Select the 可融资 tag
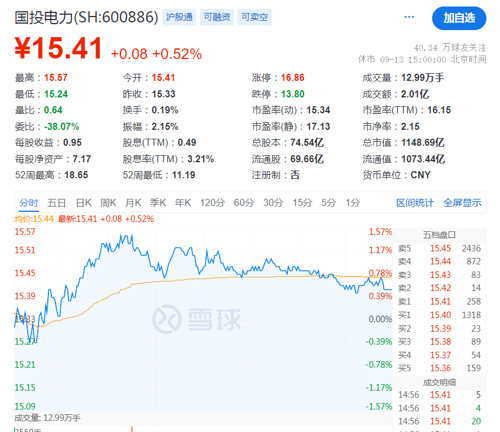The height and width of the screenshot is (432, 500). tap(217, 17)
